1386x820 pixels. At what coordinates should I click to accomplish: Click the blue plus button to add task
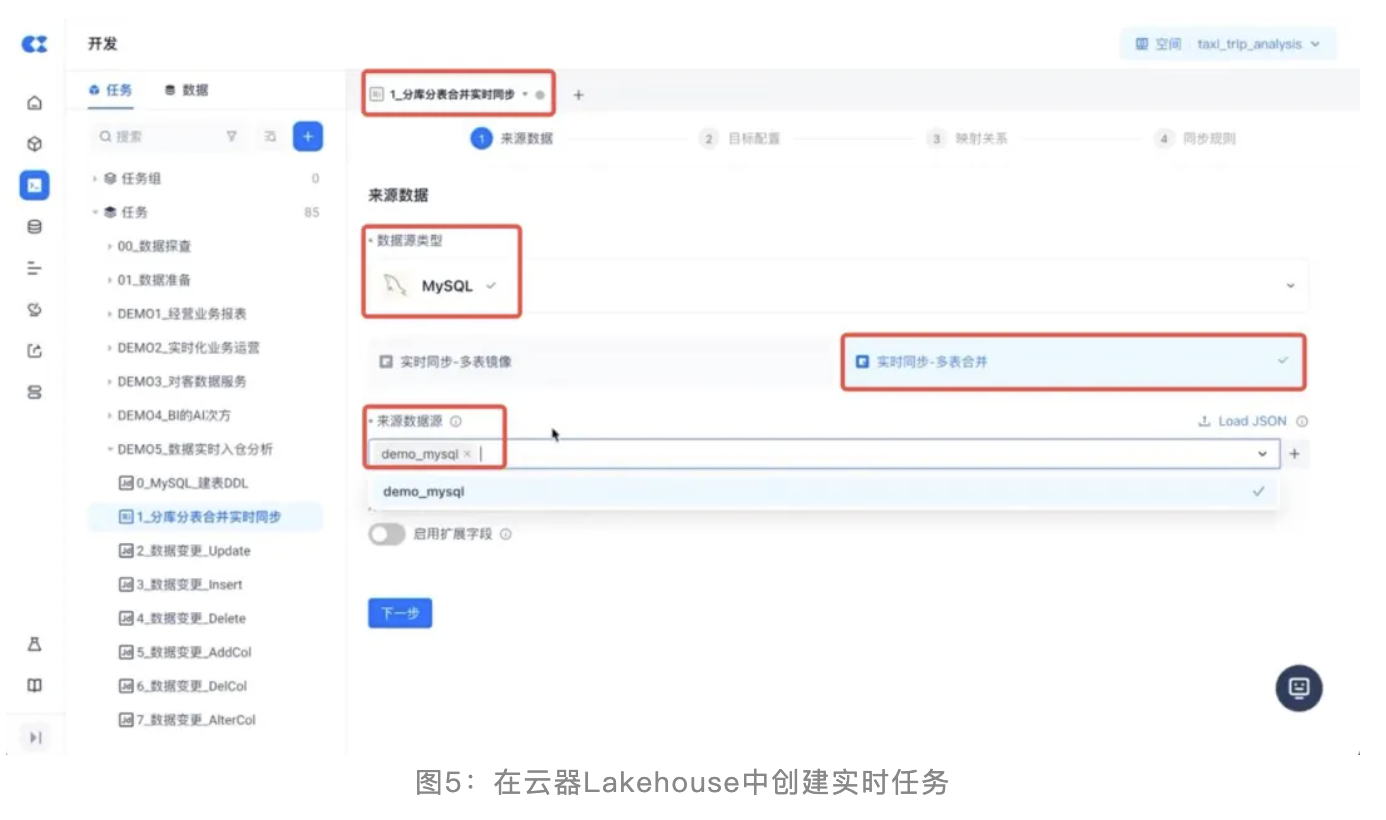pos(308,137)
